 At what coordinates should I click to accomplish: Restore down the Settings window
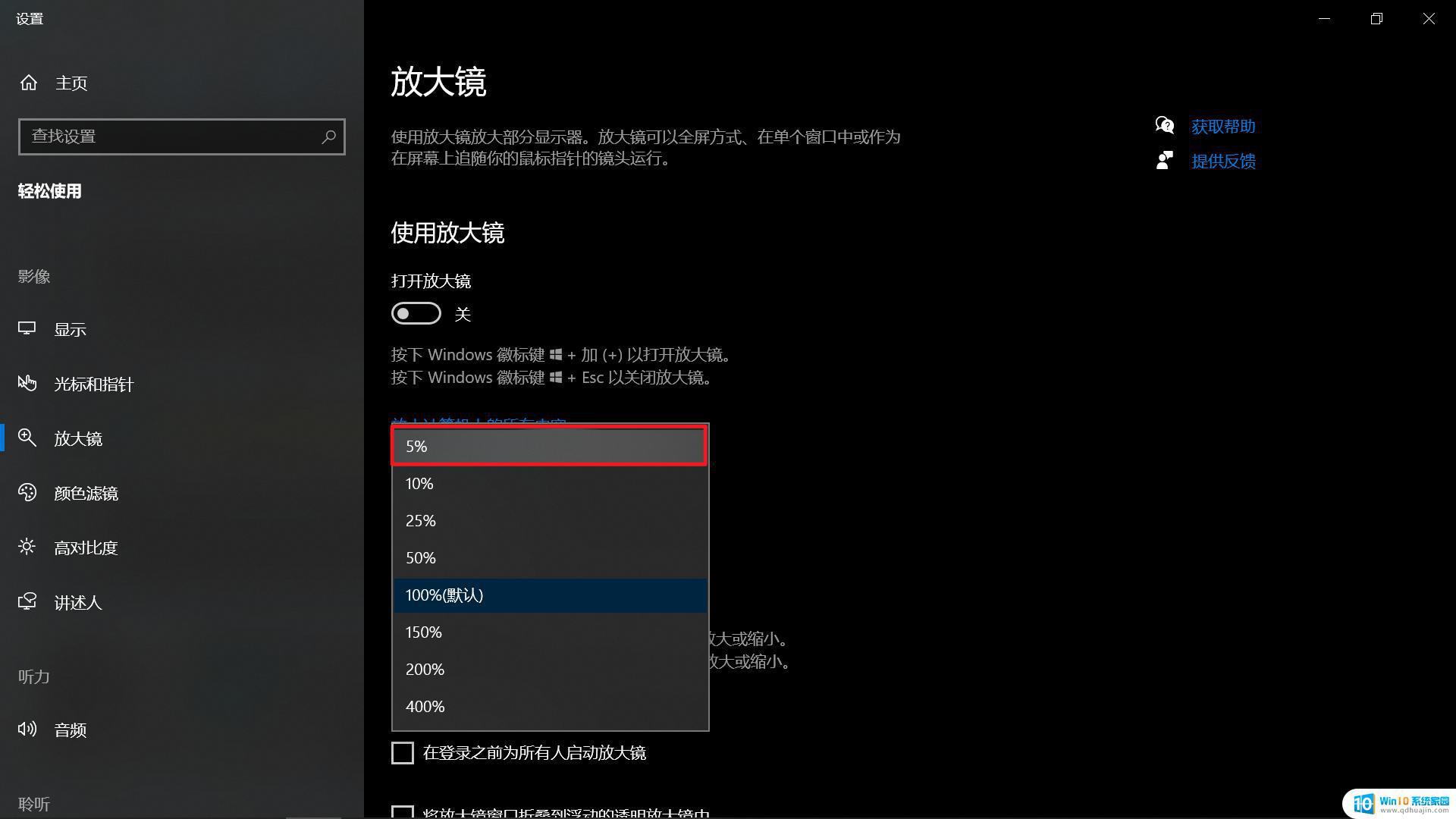pyautogui.click(x=1377, y=18)
